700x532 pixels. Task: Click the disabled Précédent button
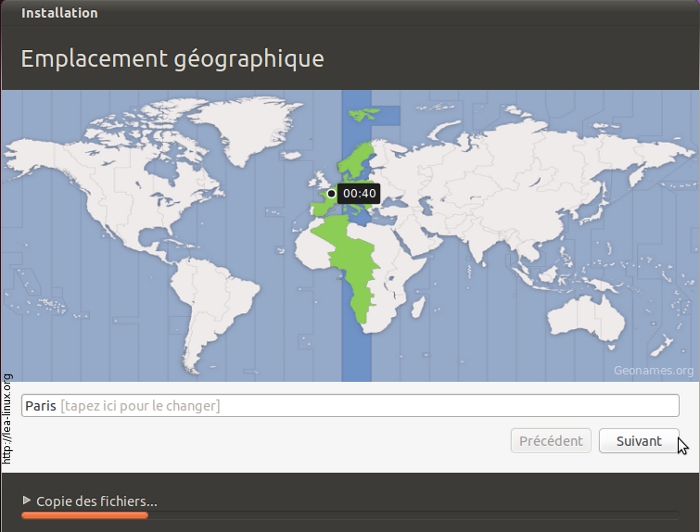tap(550, 441)
